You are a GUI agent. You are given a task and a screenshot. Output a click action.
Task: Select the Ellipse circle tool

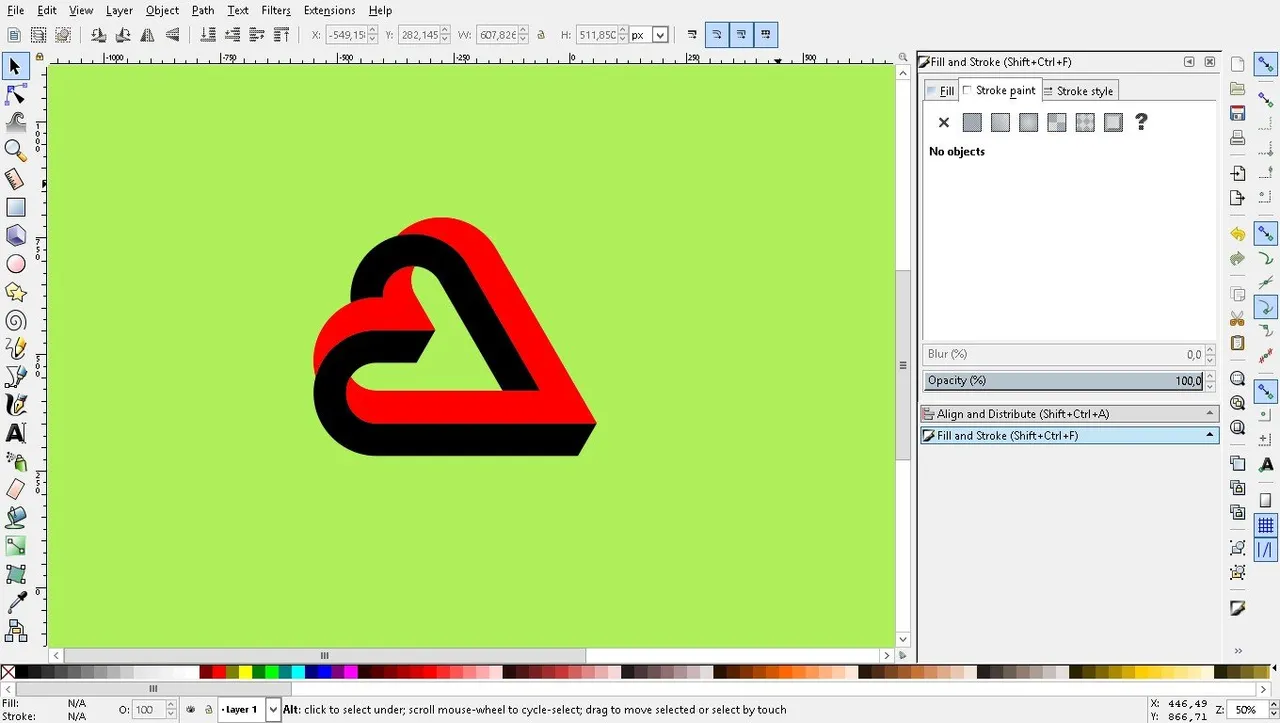[x=16, y=264]
